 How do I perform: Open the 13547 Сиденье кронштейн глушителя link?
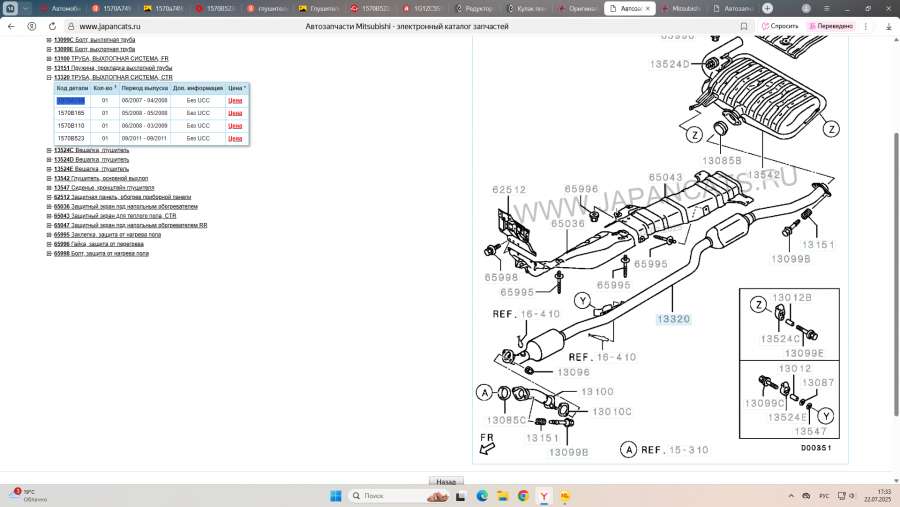pos(104,188)
